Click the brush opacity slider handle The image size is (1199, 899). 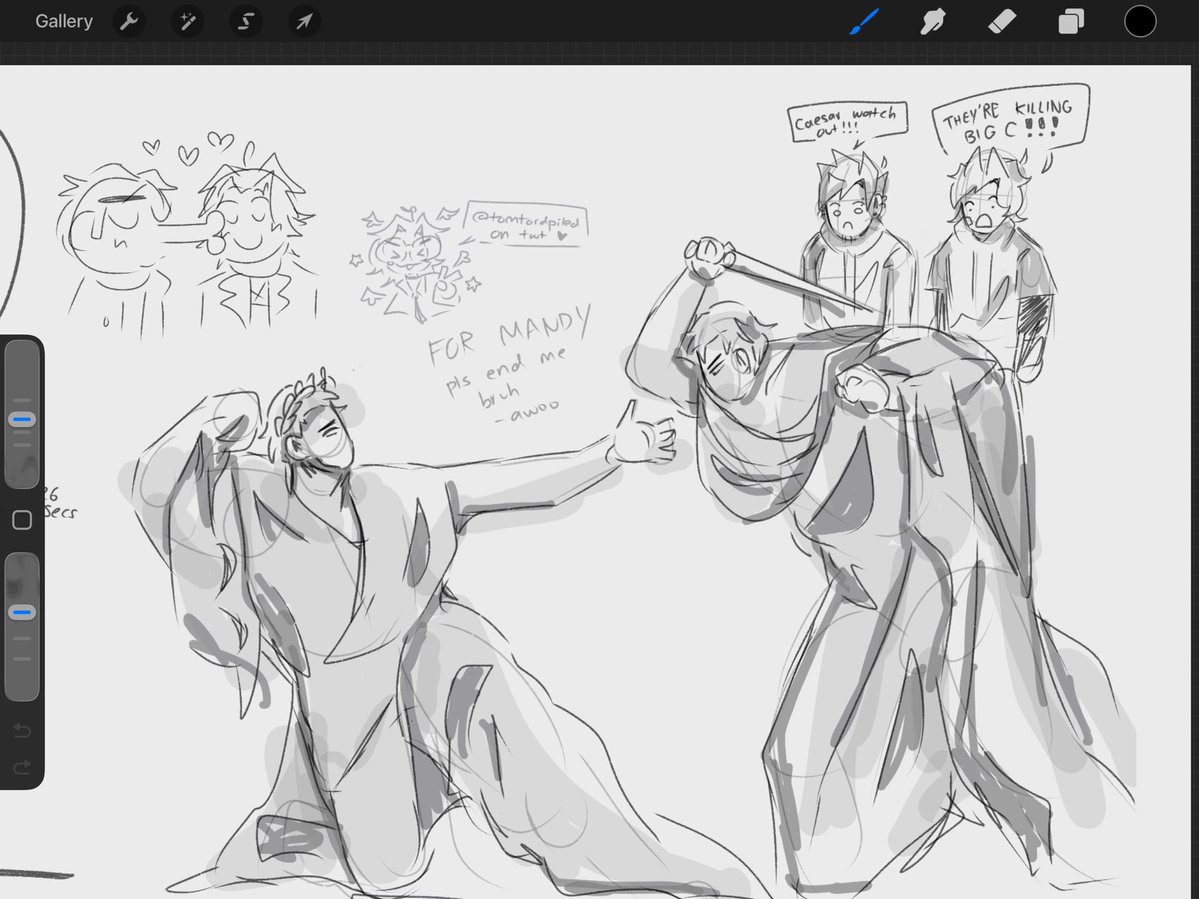click(x=22, y=612)
